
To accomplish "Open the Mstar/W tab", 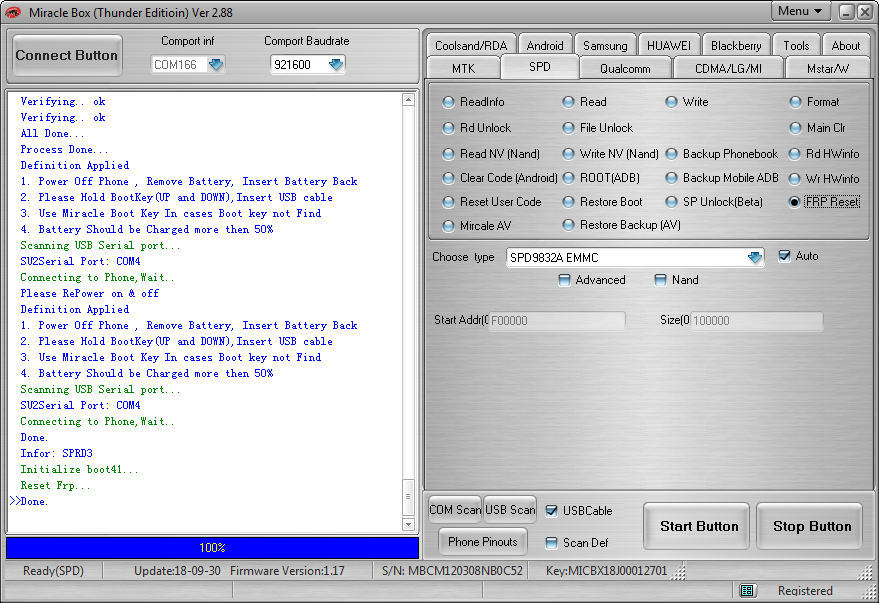I will coord(828,68).
